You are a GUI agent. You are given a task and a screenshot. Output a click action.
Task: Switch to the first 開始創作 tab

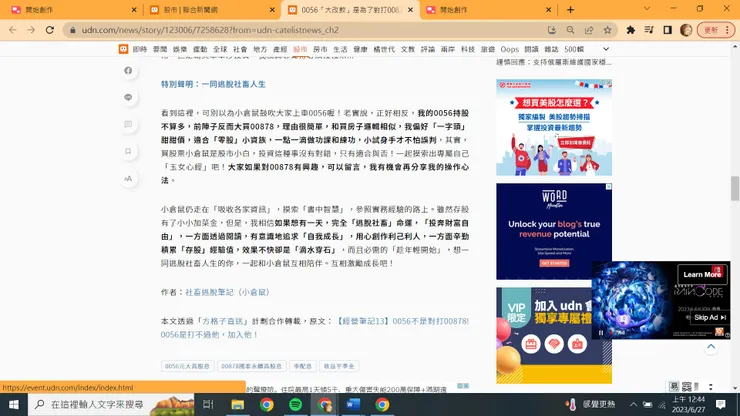coord(73,9)
